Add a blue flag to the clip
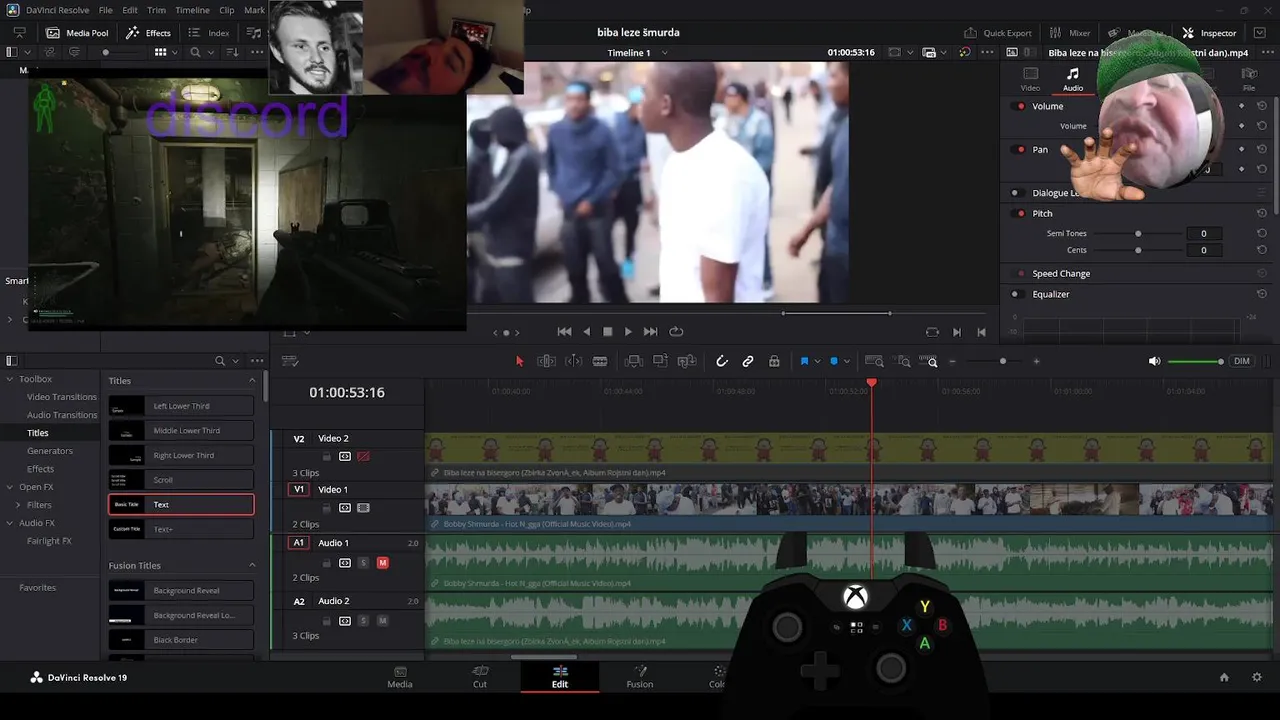 coord(804,361)
